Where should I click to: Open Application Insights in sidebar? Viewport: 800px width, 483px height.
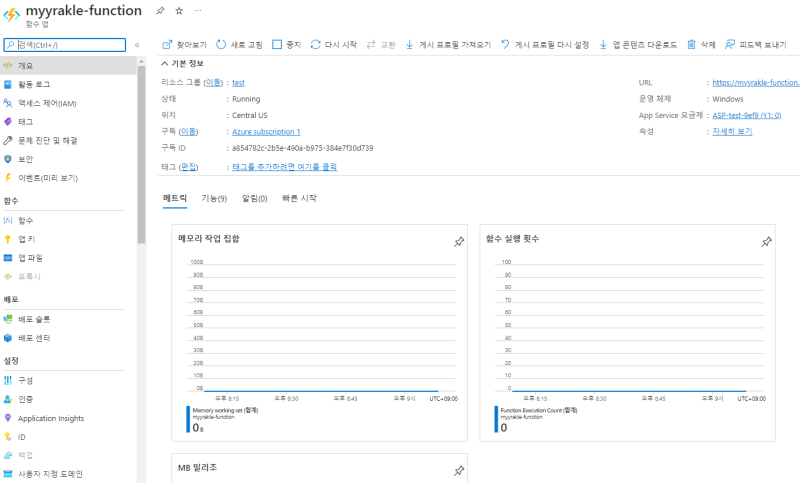(x=50, y=418)
